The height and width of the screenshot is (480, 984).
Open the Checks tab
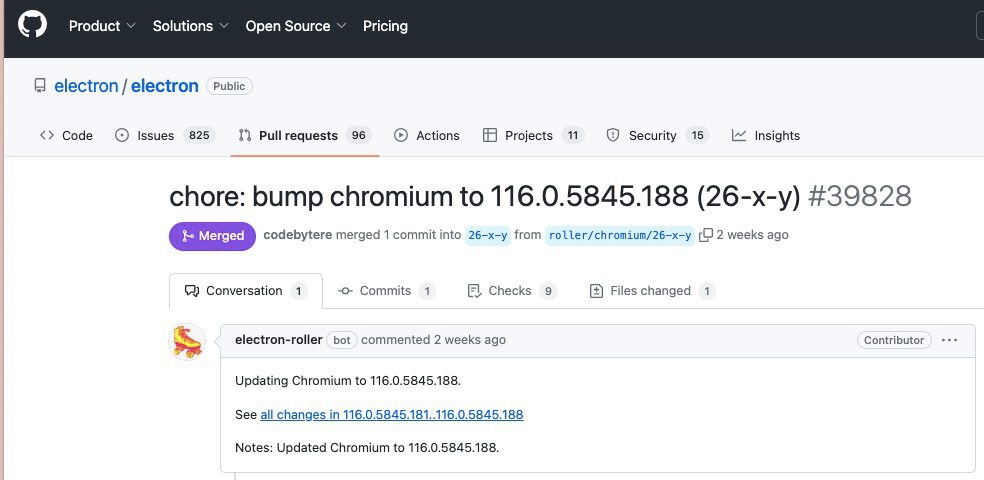click(511, 291)
